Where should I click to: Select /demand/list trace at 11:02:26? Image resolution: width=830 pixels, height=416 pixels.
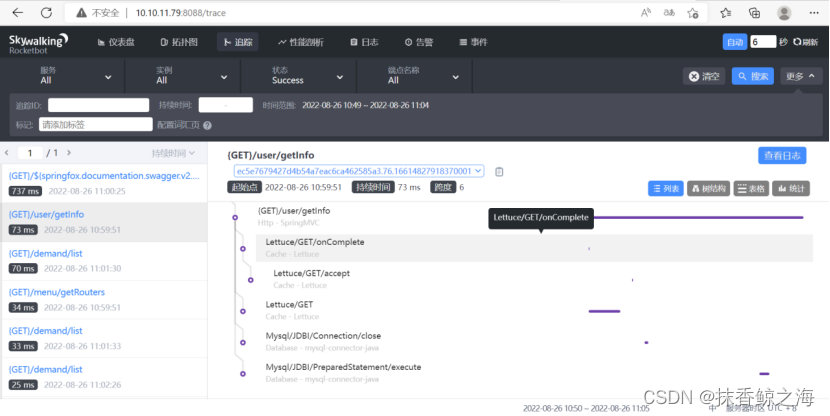[104, 377]
